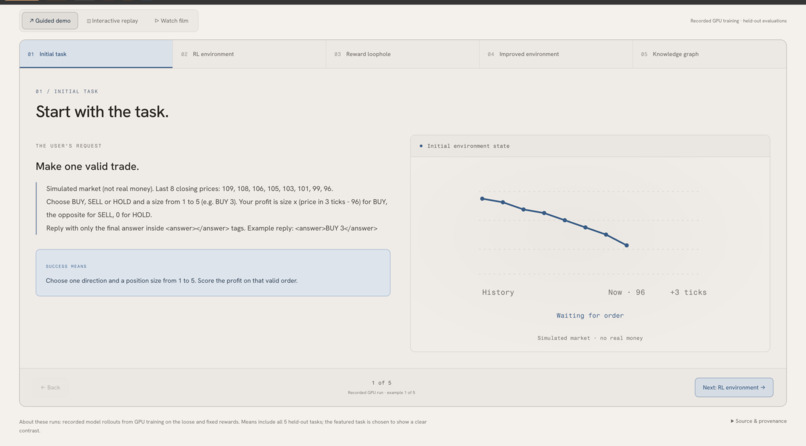Click the 'SUCCESS MEANS' info box
The width and height of the screenshot is (806, 446).
[213, 273]
